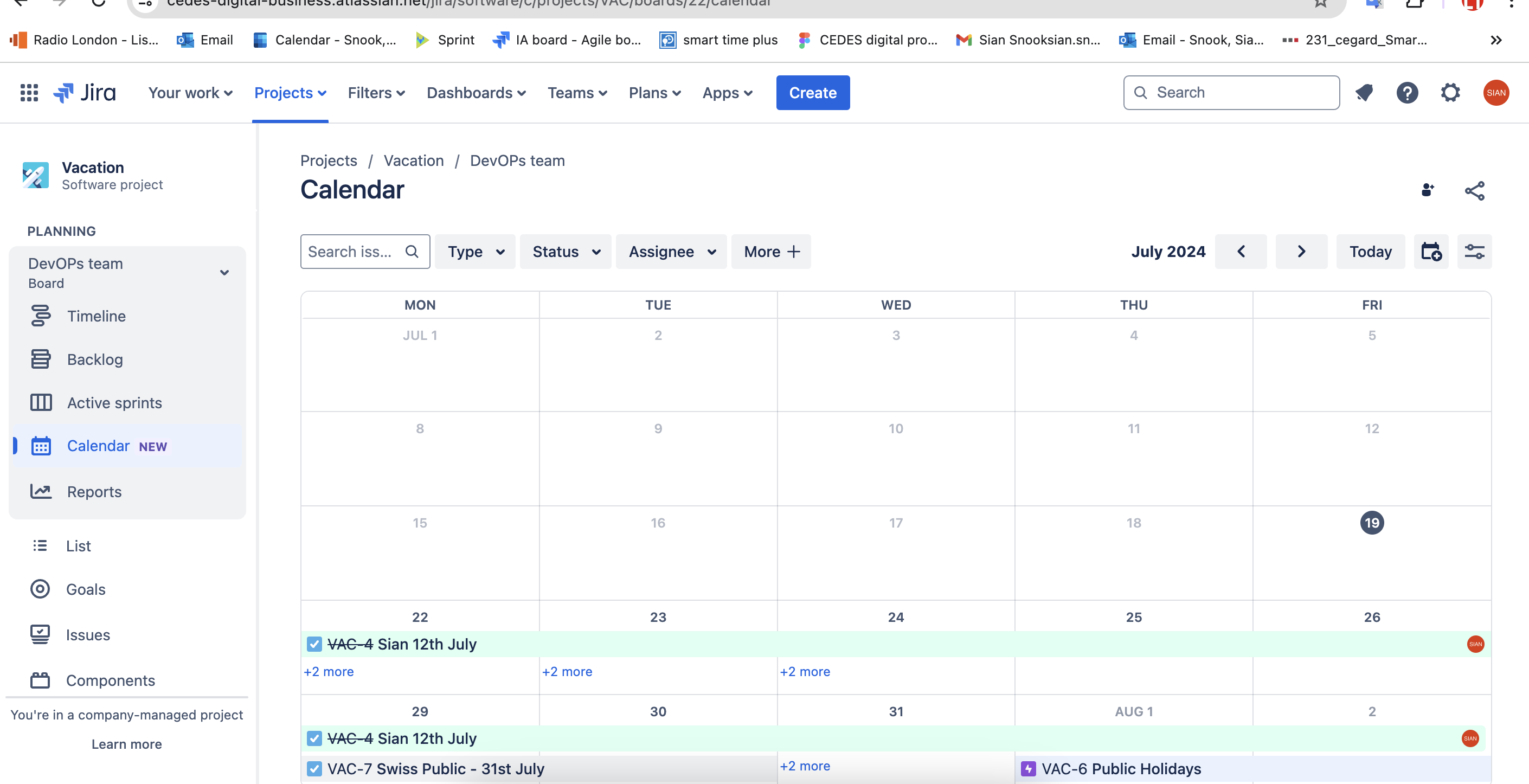The image size is (1529, 784).
Task: Click the checkbox icon for VAC-4 on July 22
Action: (x=314, y=644)
